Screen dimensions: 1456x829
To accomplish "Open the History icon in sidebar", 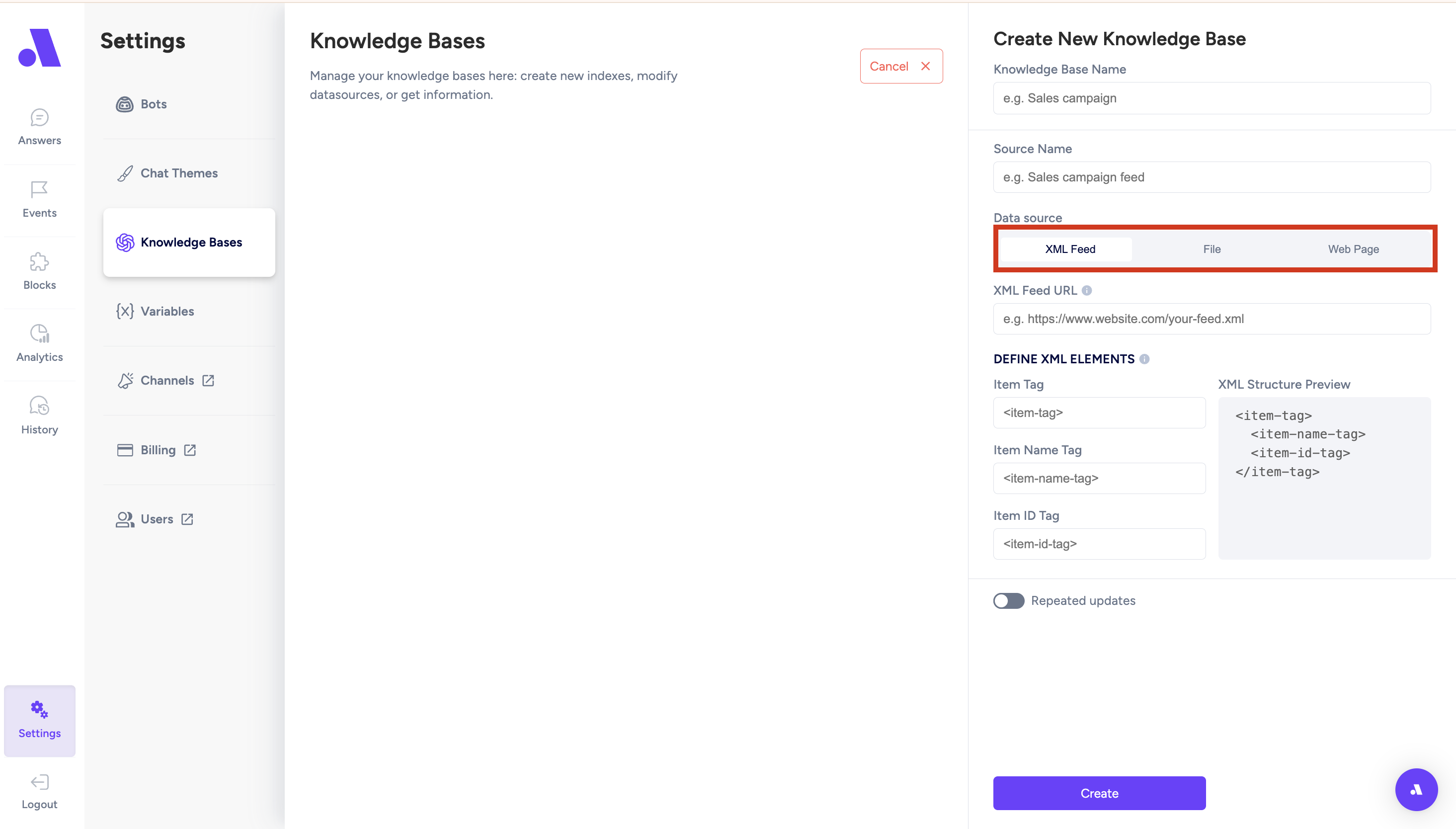I will (39, 407).
